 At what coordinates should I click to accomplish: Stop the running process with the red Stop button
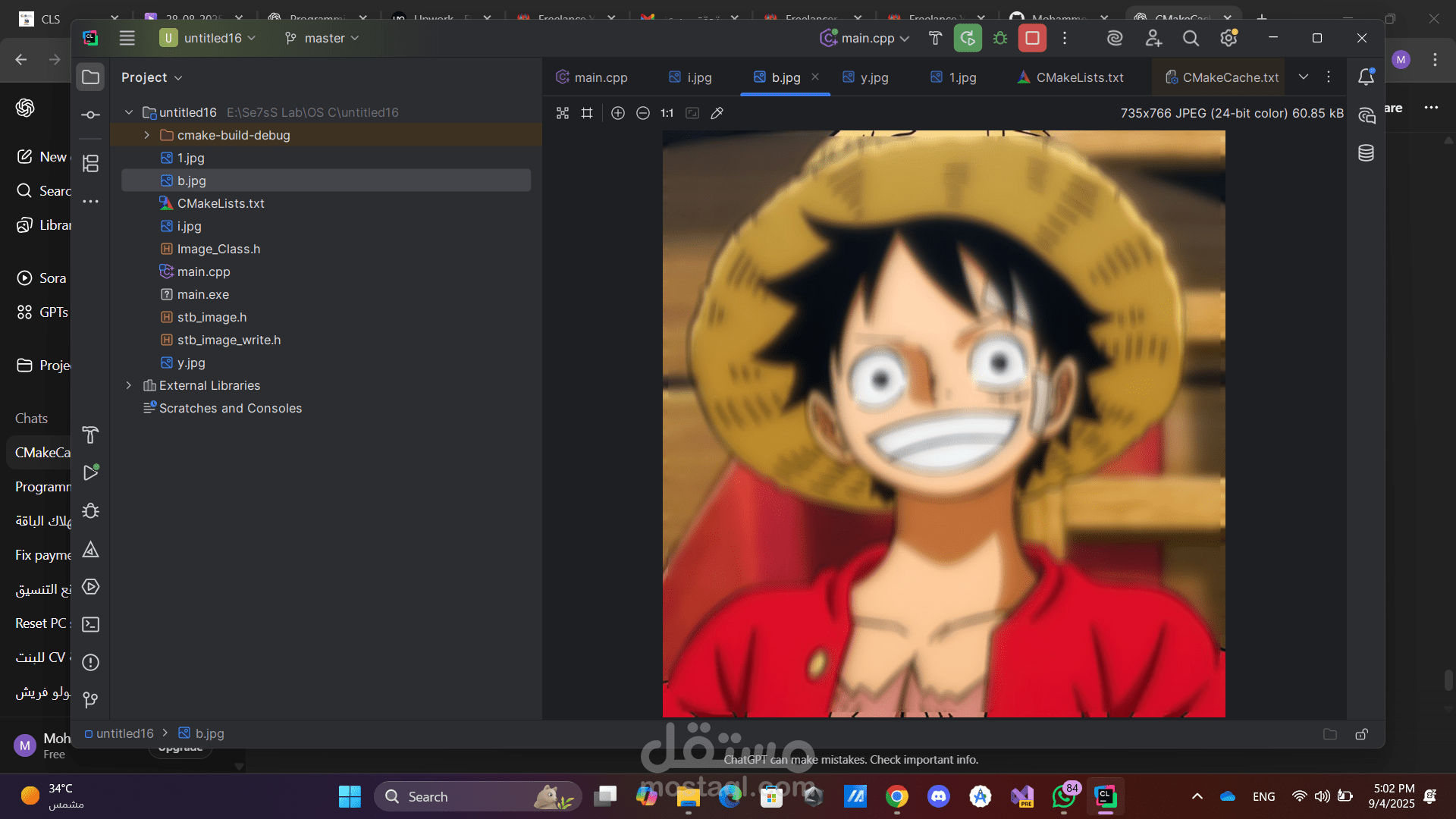1032,38
